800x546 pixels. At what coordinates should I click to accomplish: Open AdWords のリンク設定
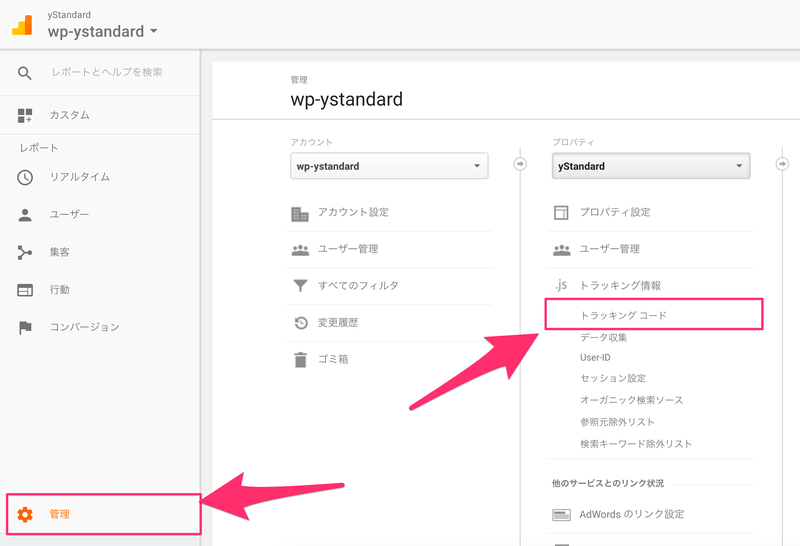(632, 514)
